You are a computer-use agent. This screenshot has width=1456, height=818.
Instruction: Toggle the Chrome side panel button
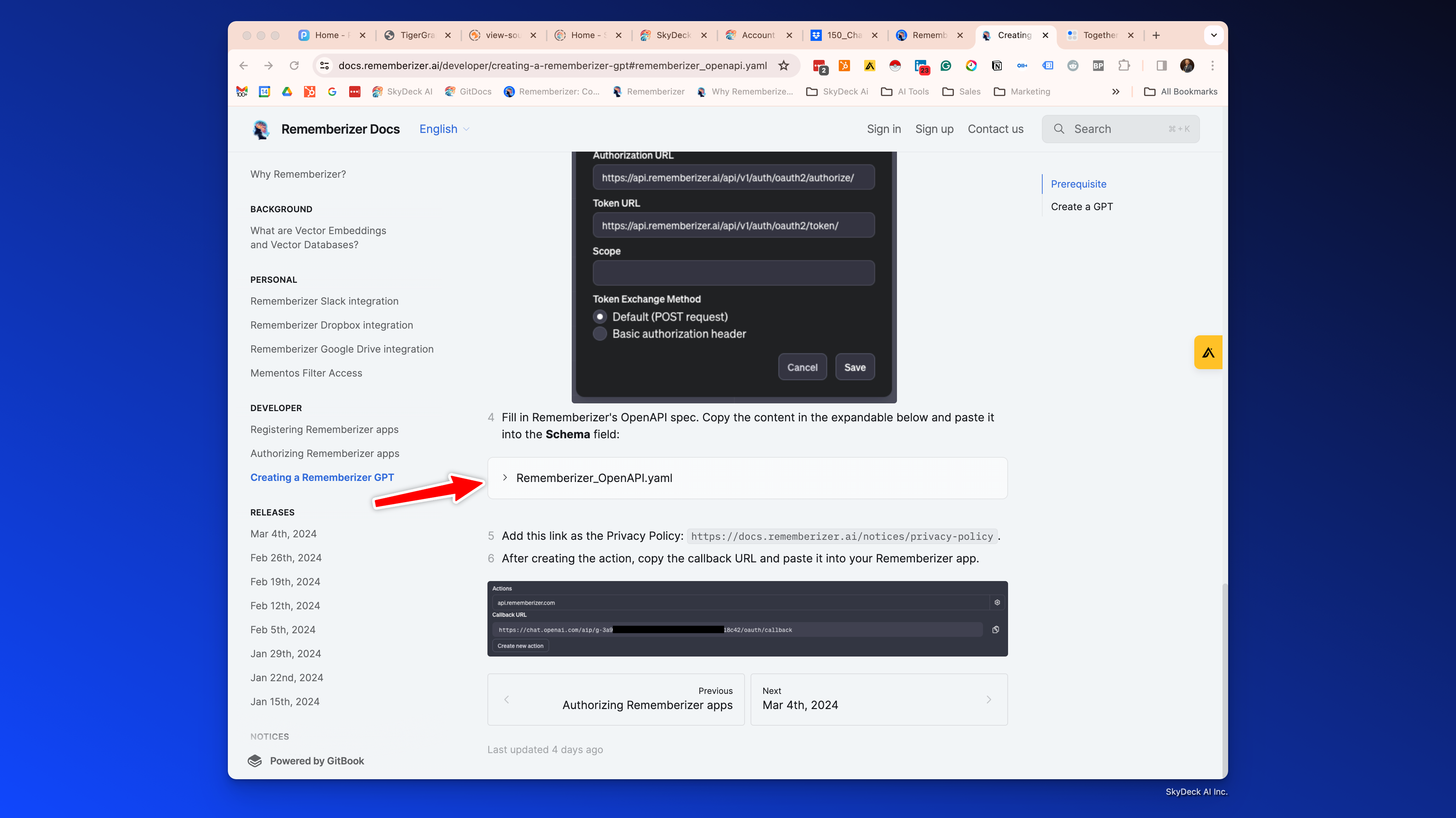pos(1161,66)
